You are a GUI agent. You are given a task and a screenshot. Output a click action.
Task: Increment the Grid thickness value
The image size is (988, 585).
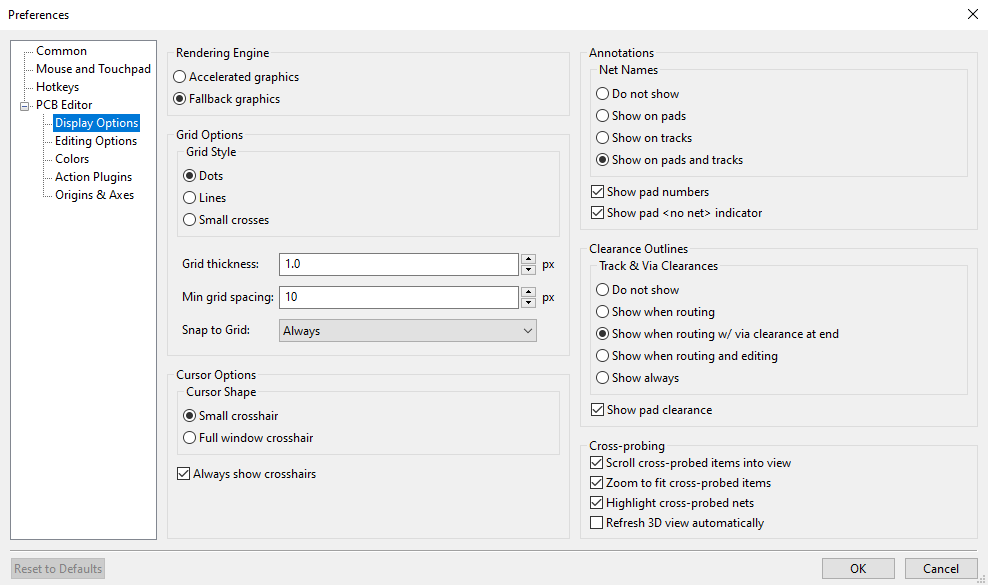tap(528, 259)
